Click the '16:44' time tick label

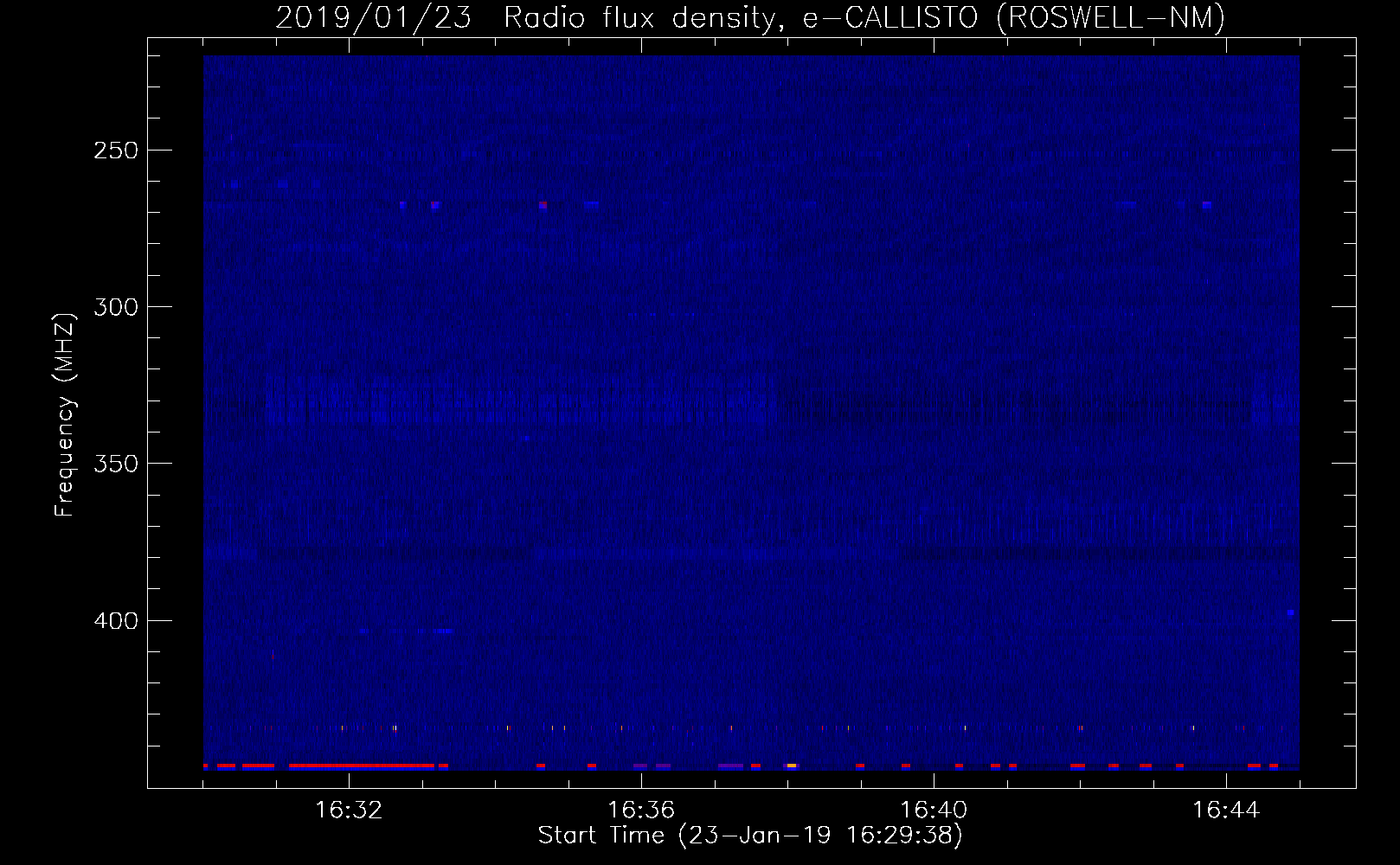coord(1226,811)
